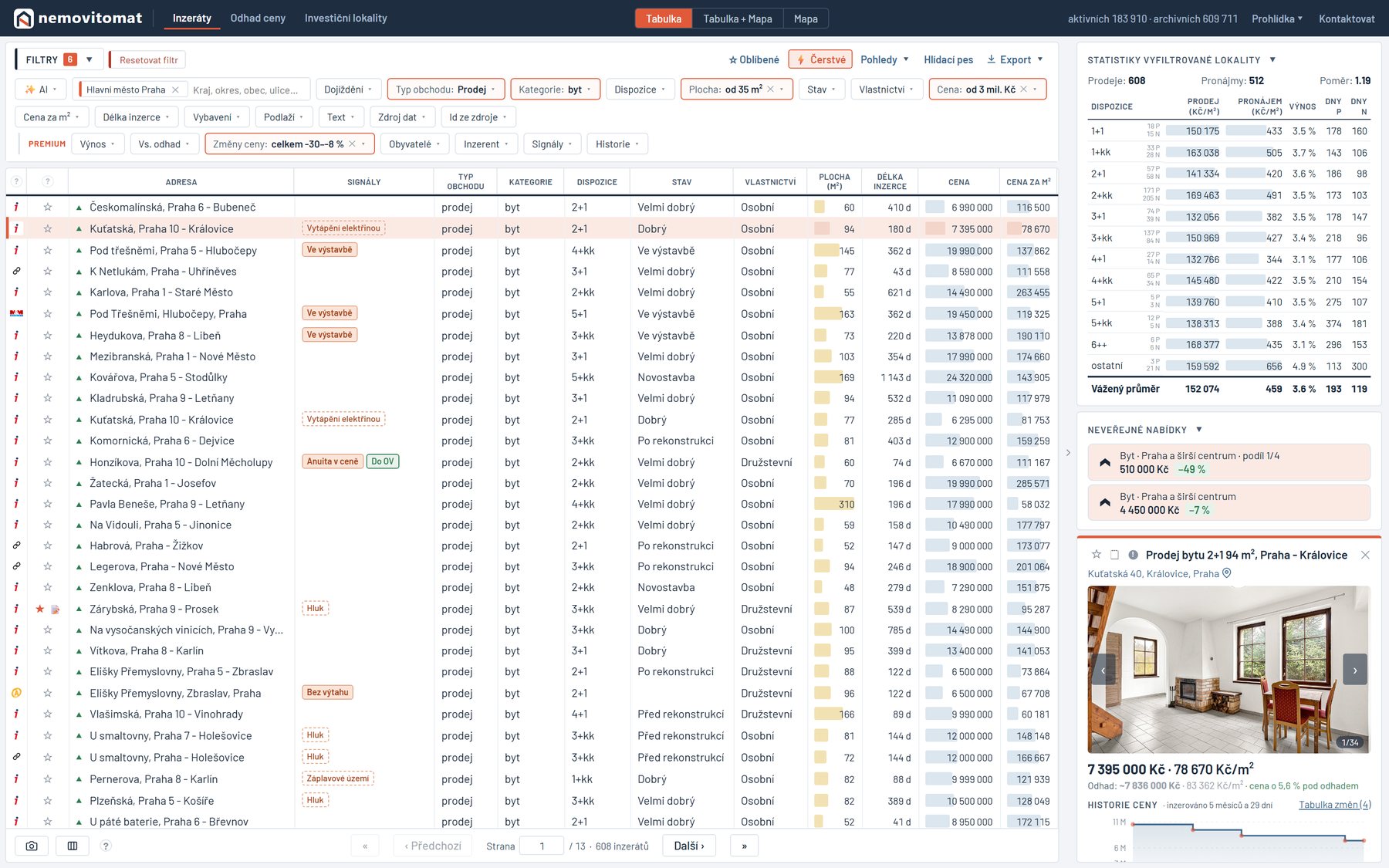The width and height of the screenshot is (1389, 868).
Task: Click the Resetovat filtr button
Action: 148,59
